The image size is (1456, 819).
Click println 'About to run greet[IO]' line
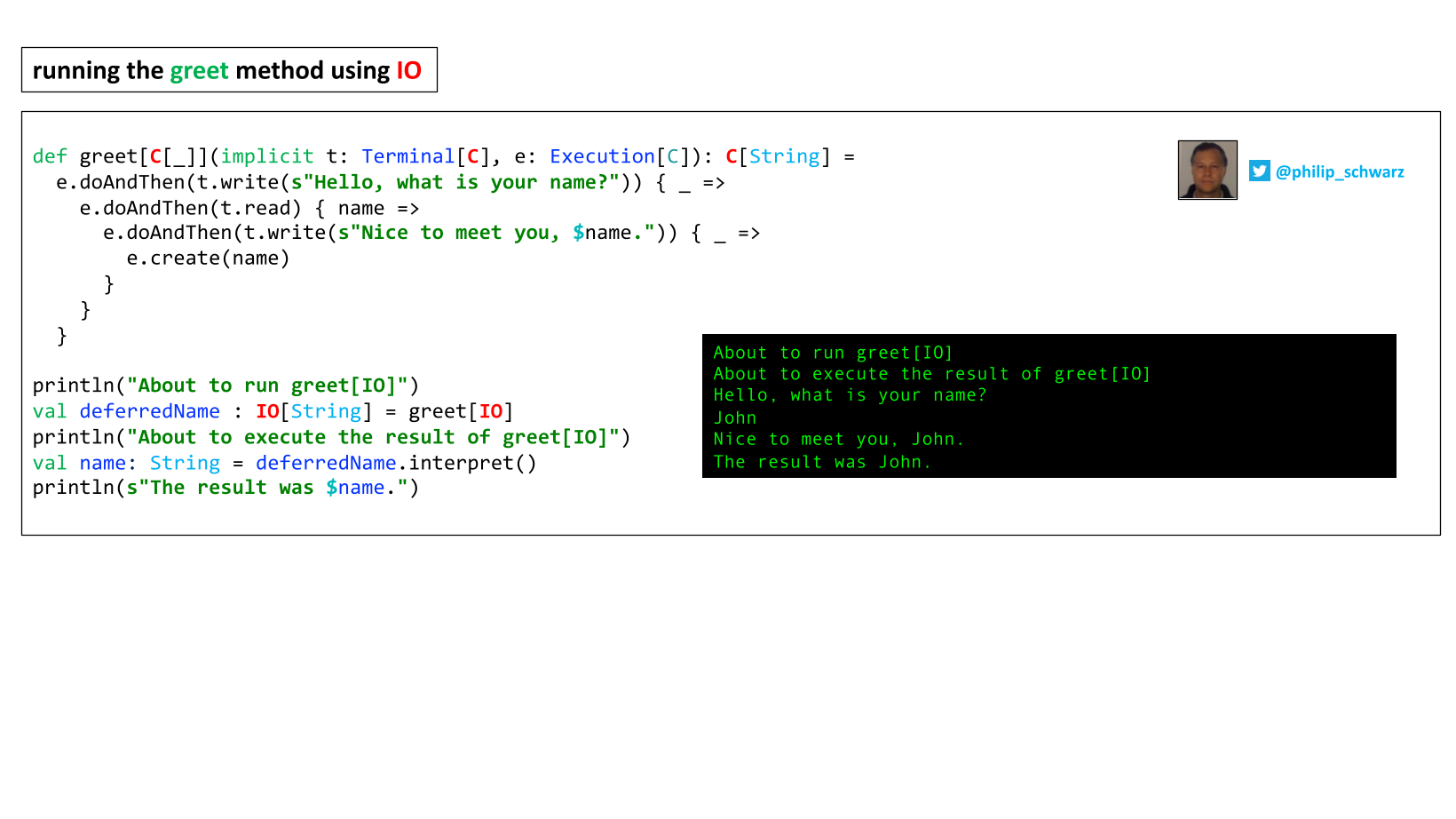click(x=226, y=386)
